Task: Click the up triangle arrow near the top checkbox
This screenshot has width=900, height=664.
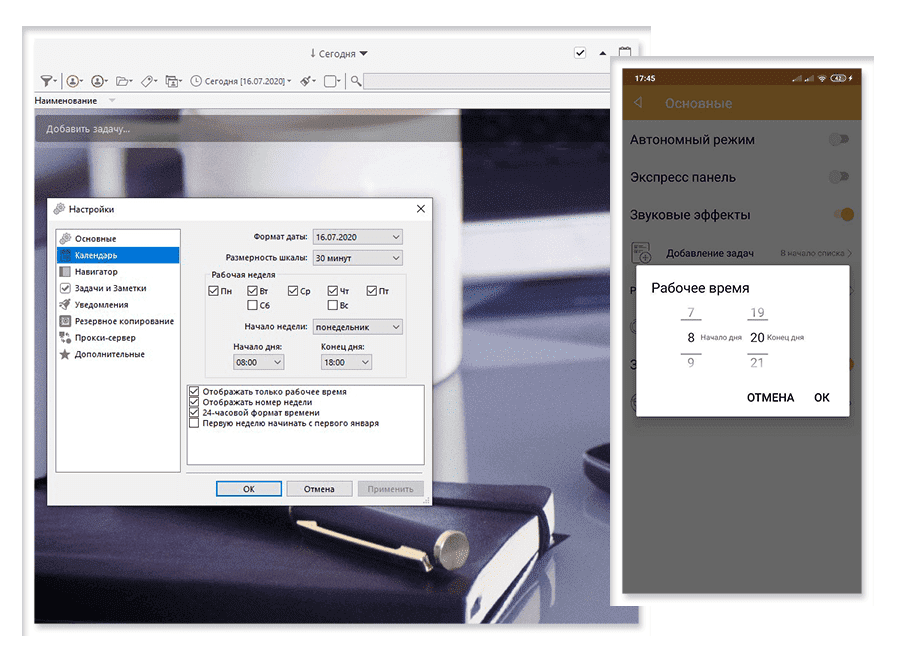Action: (x=602, y=53)
